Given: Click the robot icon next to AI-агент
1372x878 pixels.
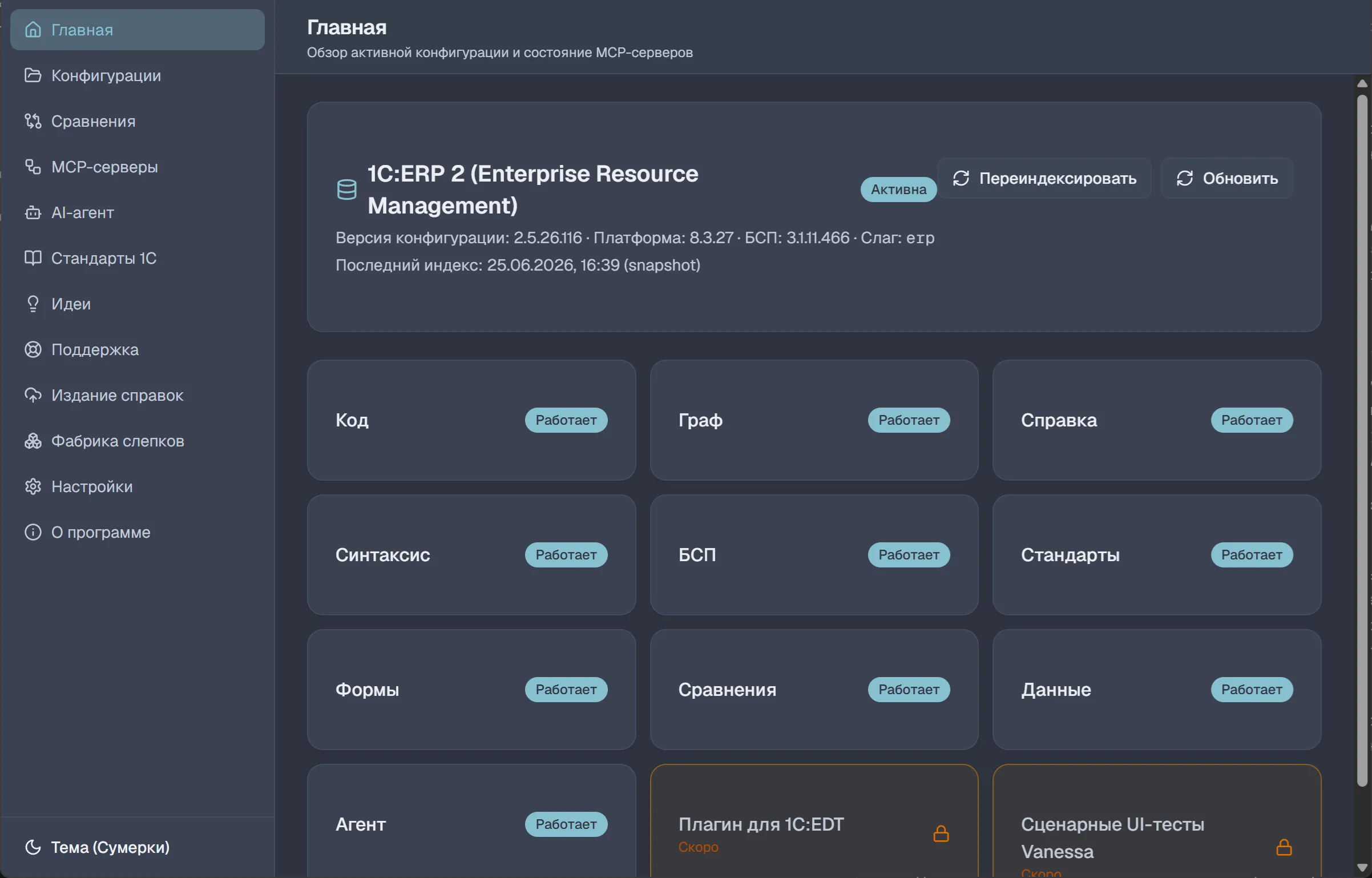Looking at the screenshot, I should (33, 212).
